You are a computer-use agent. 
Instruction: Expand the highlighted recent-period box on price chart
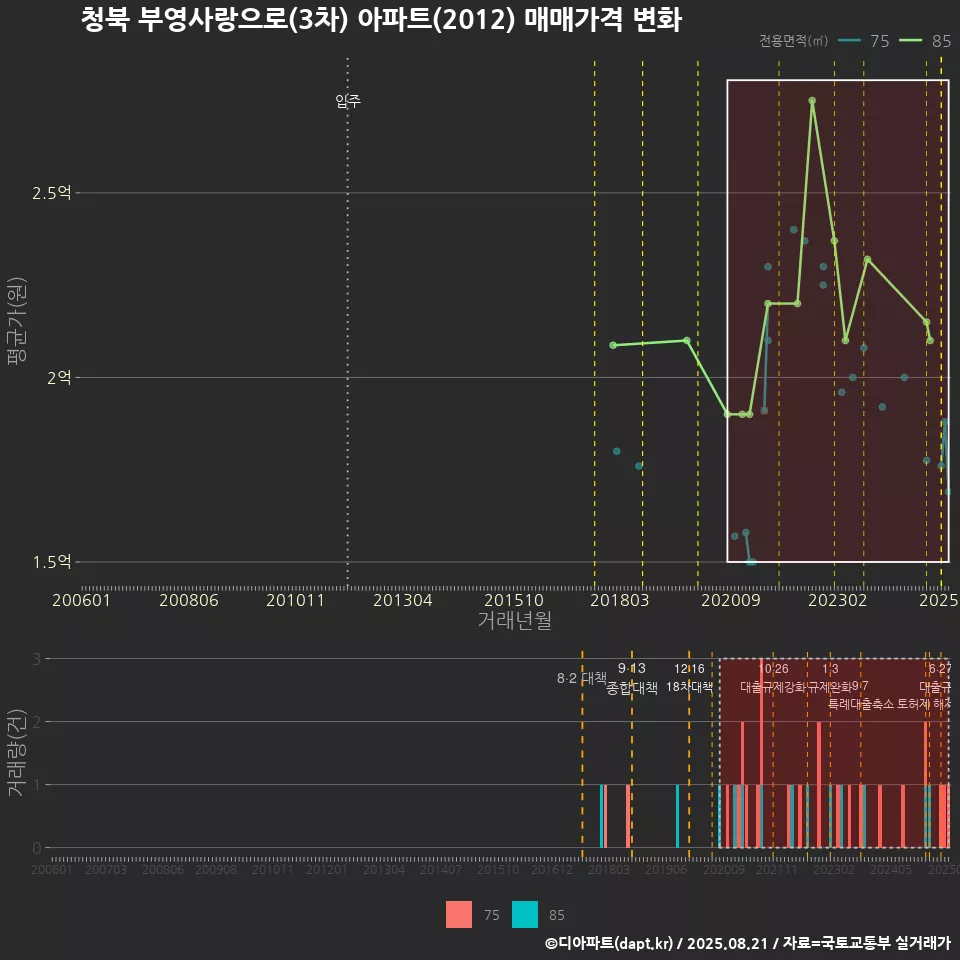click(836, 318)
